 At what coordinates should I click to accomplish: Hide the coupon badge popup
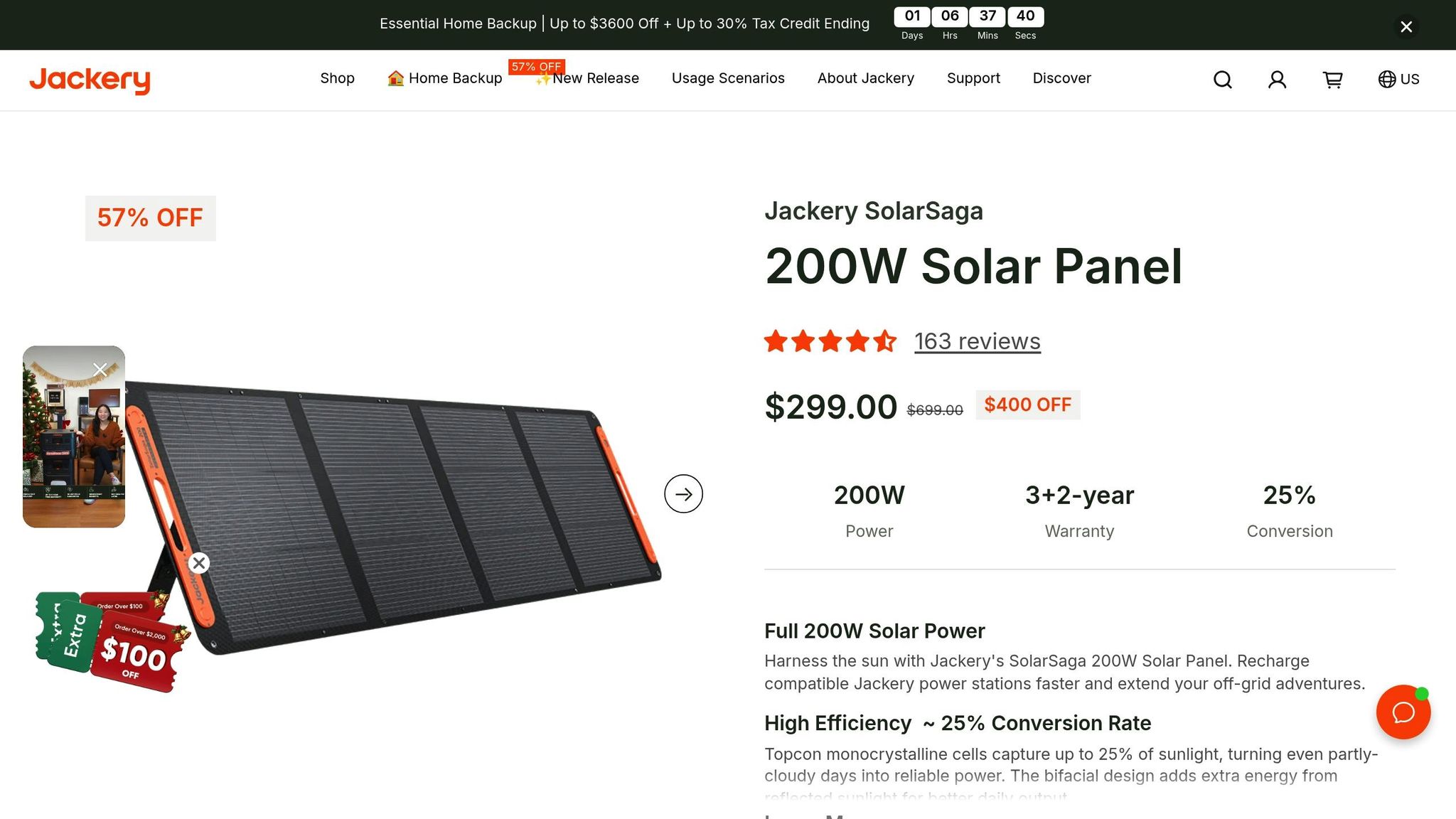tap(199, 563)
